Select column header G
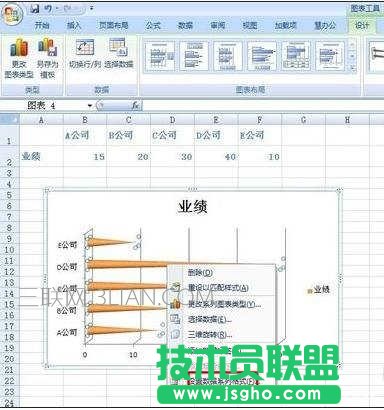384x410 pixels. point(303,120)
